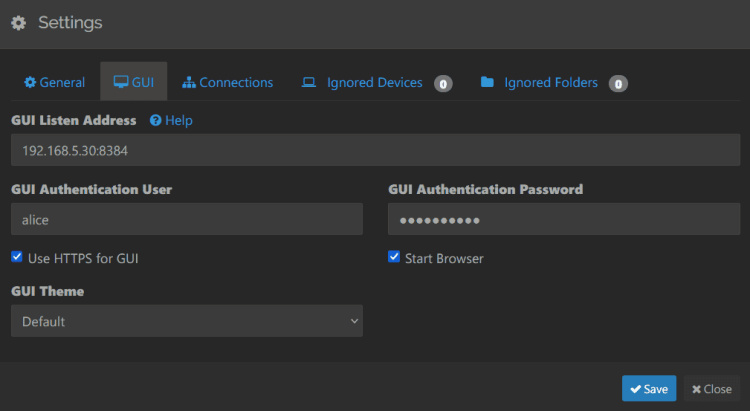Uncheck the Start Browser checkbox

click(x=394, y=257)
